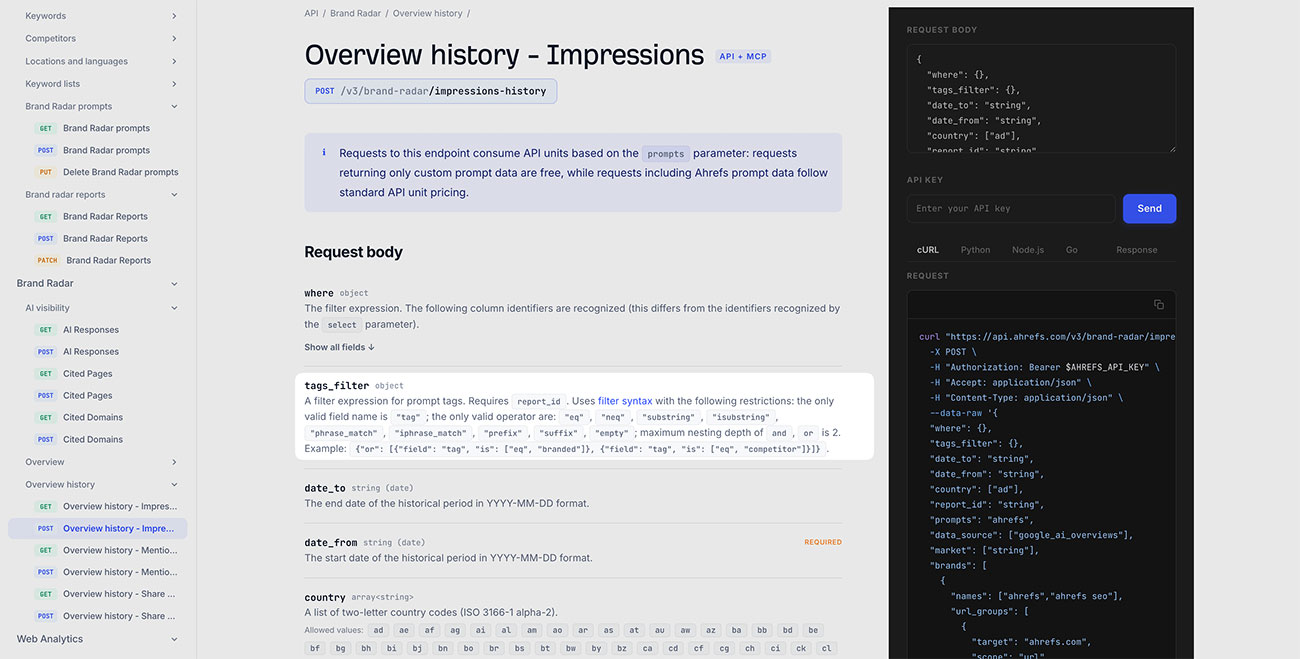This screenshot has height=659, width=1300.
Task: Focus the API key input field
Action: (x=1011, y=208)
